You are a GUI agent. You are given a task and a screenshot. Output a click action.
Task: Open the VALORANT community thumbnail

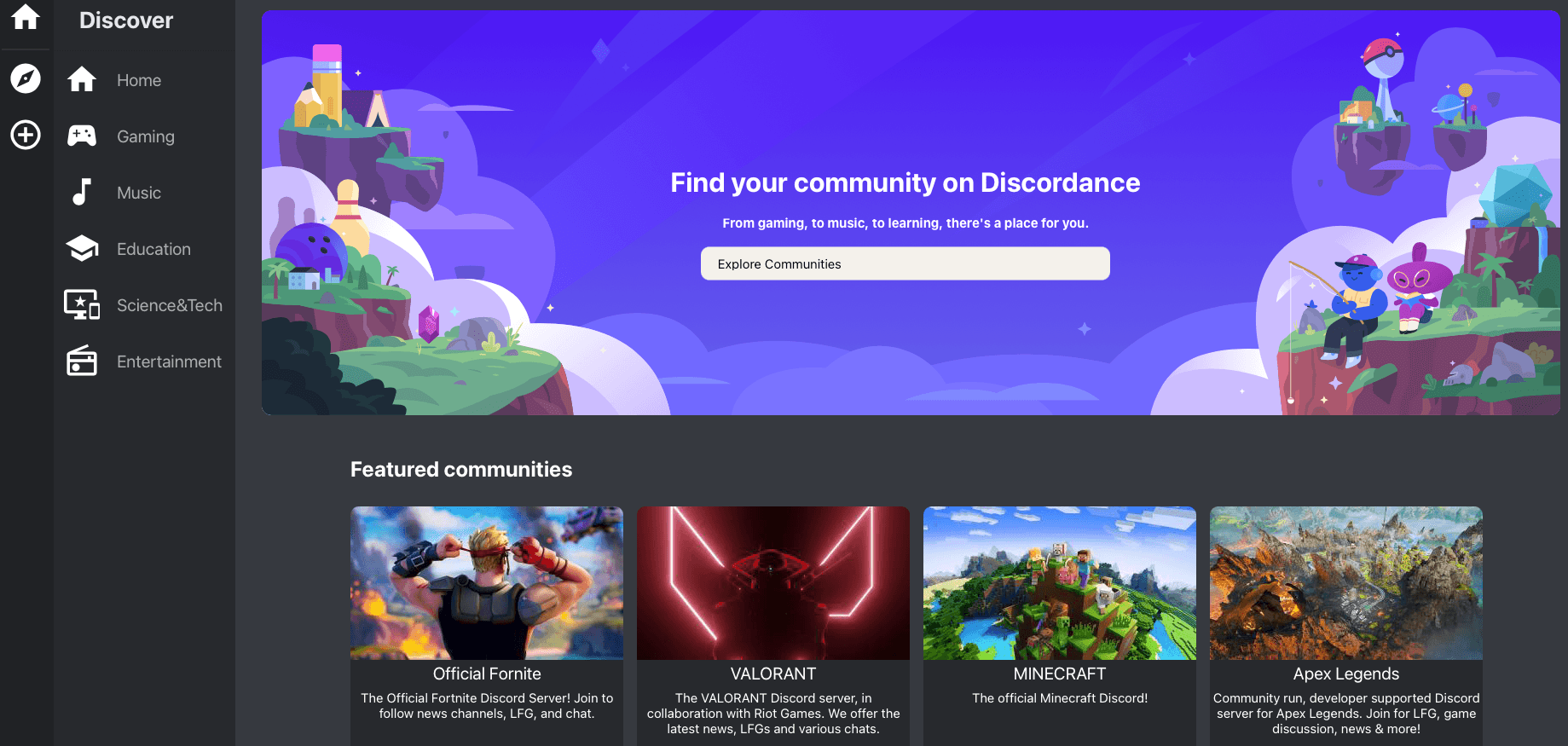(773, 583)
